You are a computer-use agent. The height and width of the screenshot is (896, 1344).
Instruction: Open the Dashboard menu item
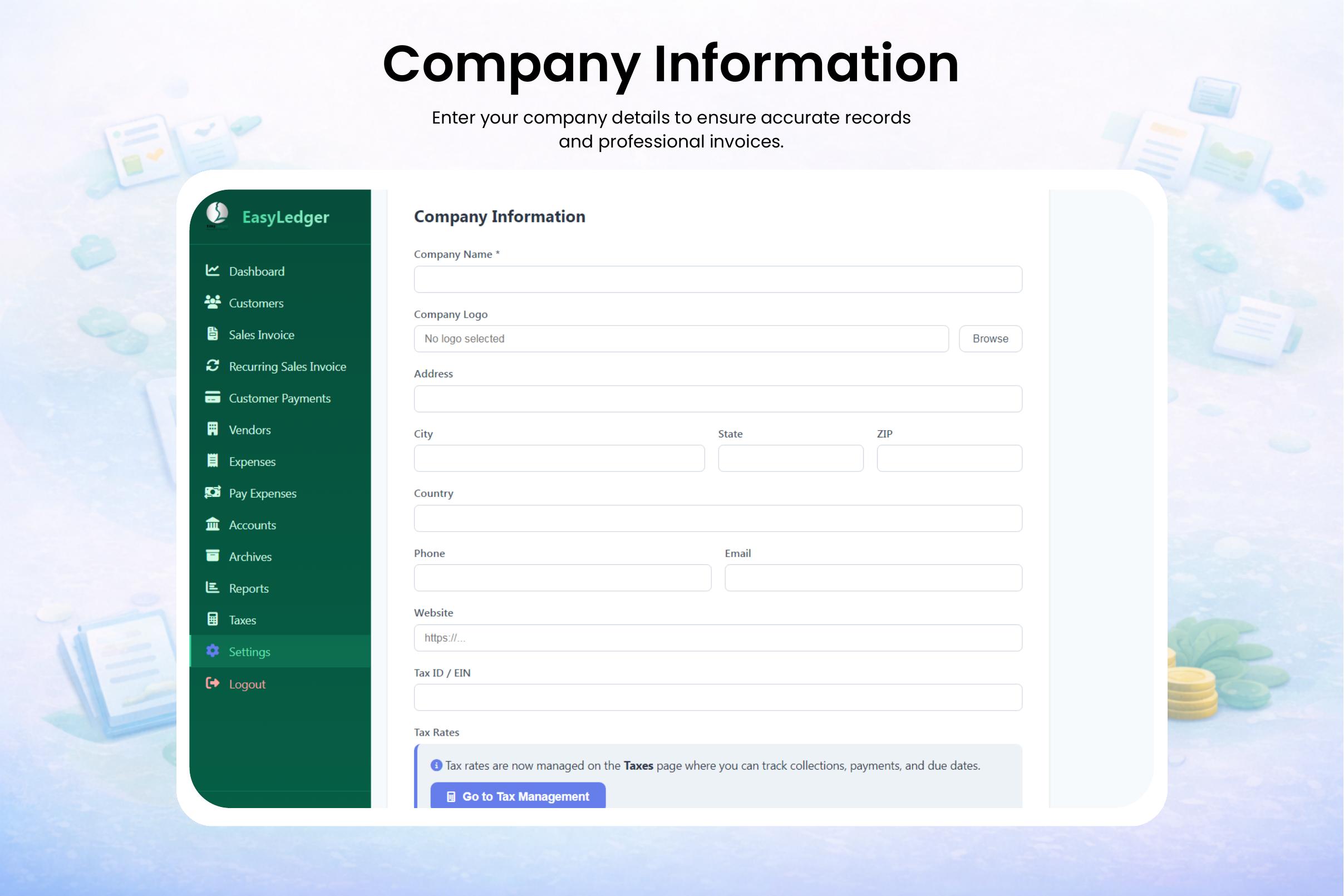pos(257,272)
